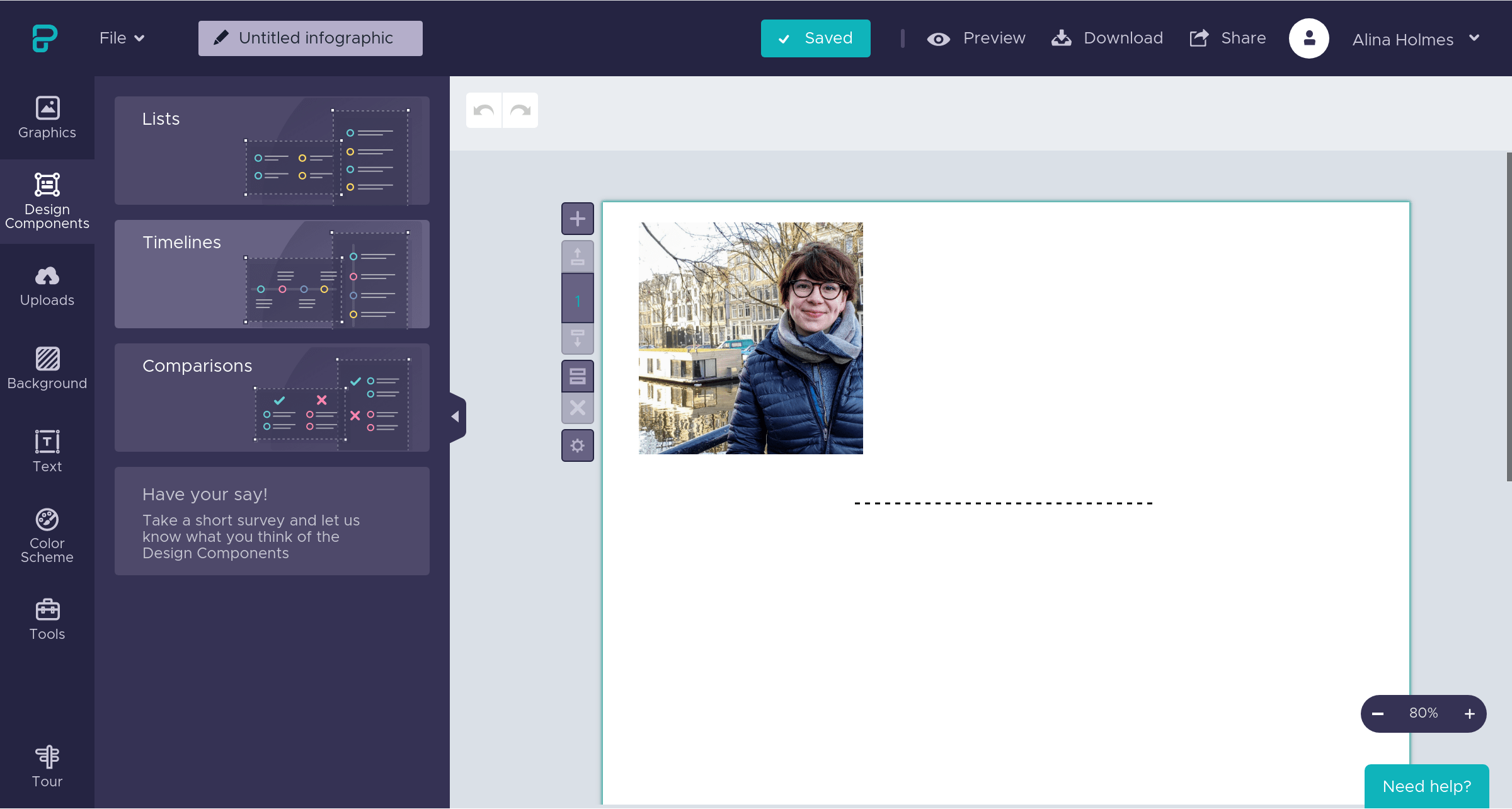The height and width of the screenshot is (809, 1512).
Task: Click the Piktochart logo icon
Action: click(x=45, y=38)
